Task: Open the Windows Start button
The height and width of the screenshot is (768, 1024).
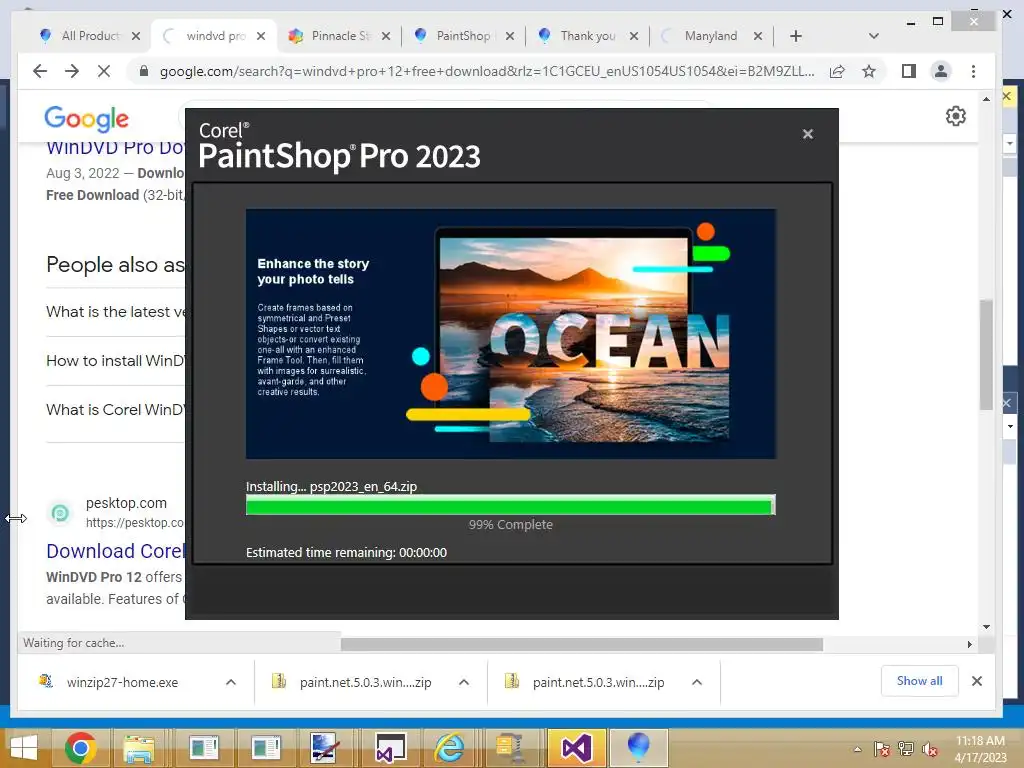Action: click(x=24, y=748)
